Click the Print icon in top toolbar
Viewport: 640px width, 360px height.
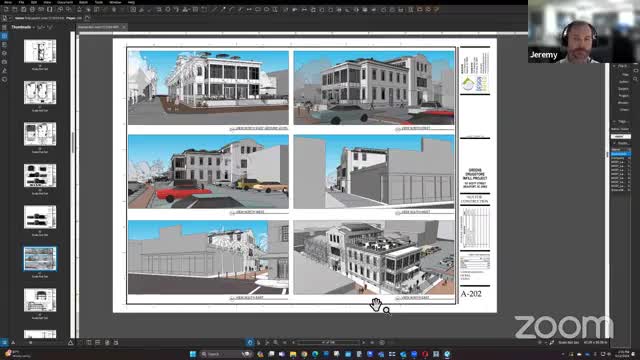point(32,9)
